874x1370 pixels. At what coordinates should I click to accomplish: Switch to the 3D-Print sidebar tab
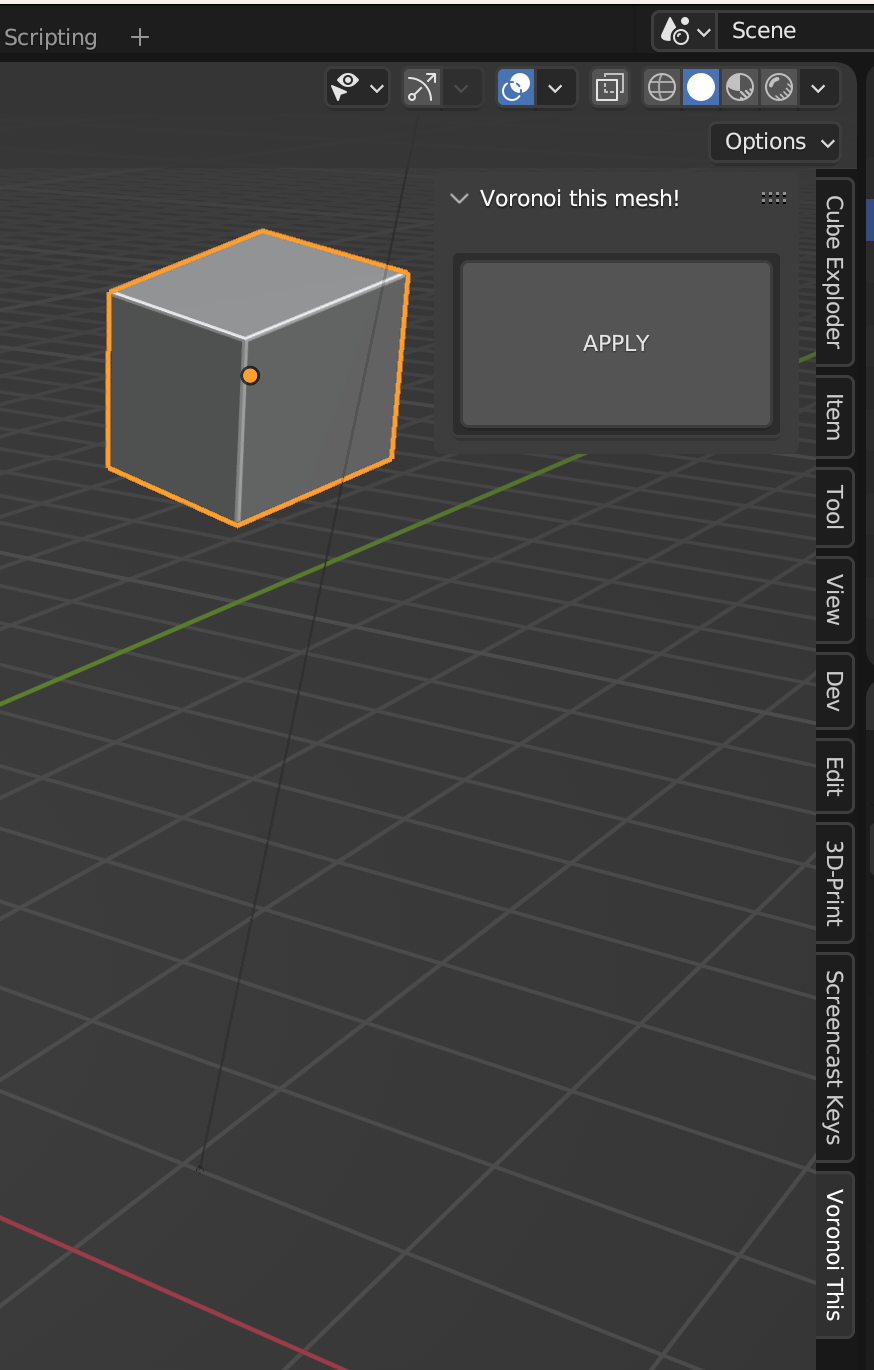(834, 882)
